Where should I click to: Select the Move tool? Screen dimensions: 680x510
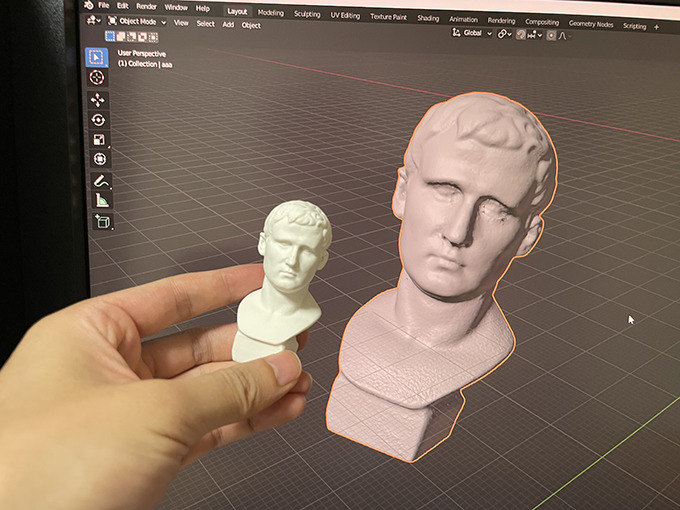tap(98, 100)
